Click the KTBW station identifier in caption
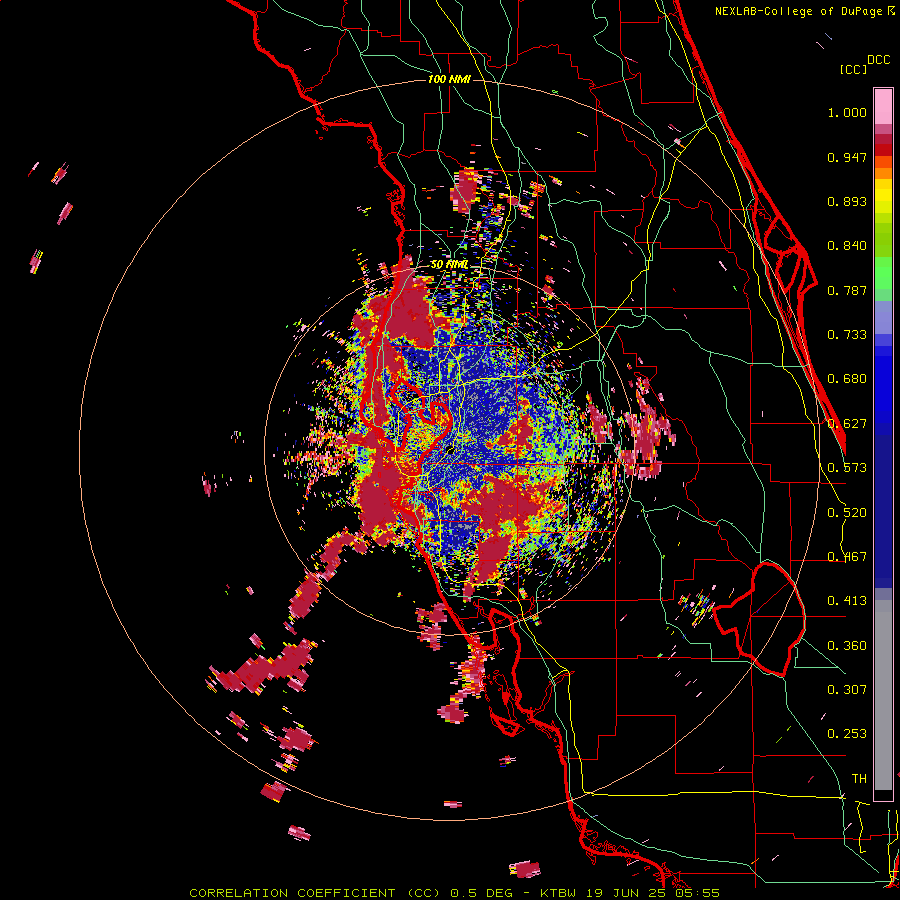Screen dimensions: 900x900 tap(557, 893)
